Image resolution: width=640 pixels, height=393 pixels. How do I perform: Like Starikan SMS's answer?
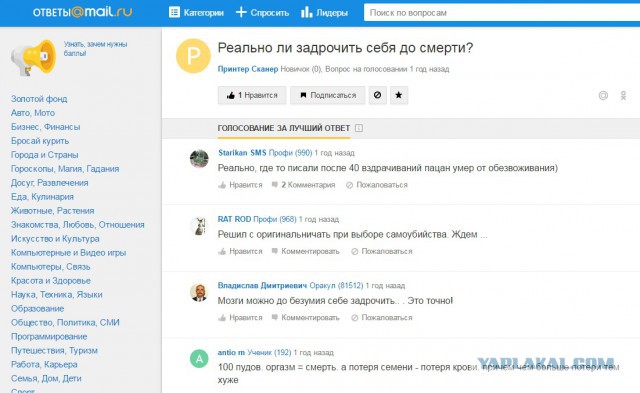click(240, 185)
